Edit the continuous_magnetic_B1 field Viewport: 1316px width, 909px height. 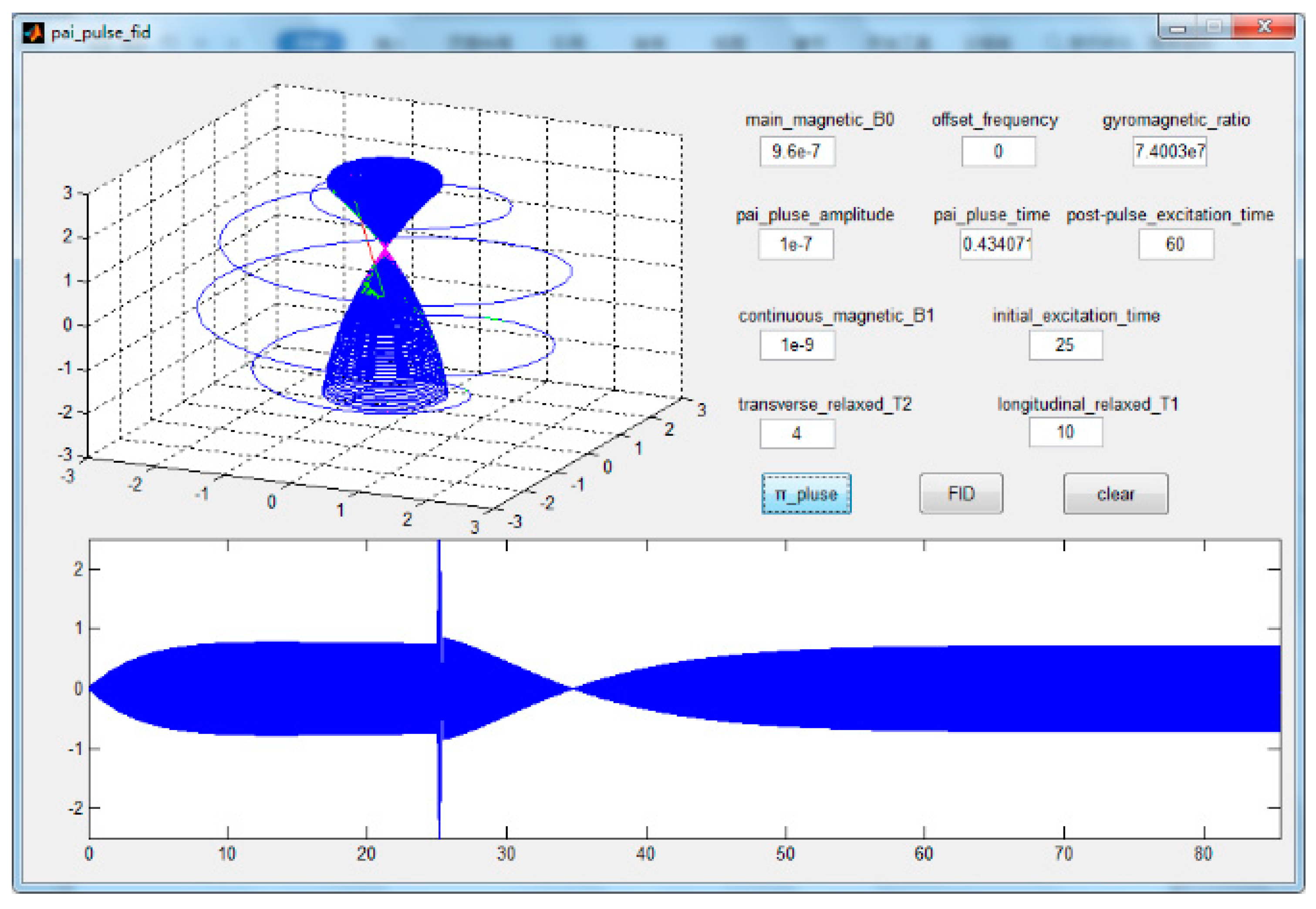pos(797,345)
